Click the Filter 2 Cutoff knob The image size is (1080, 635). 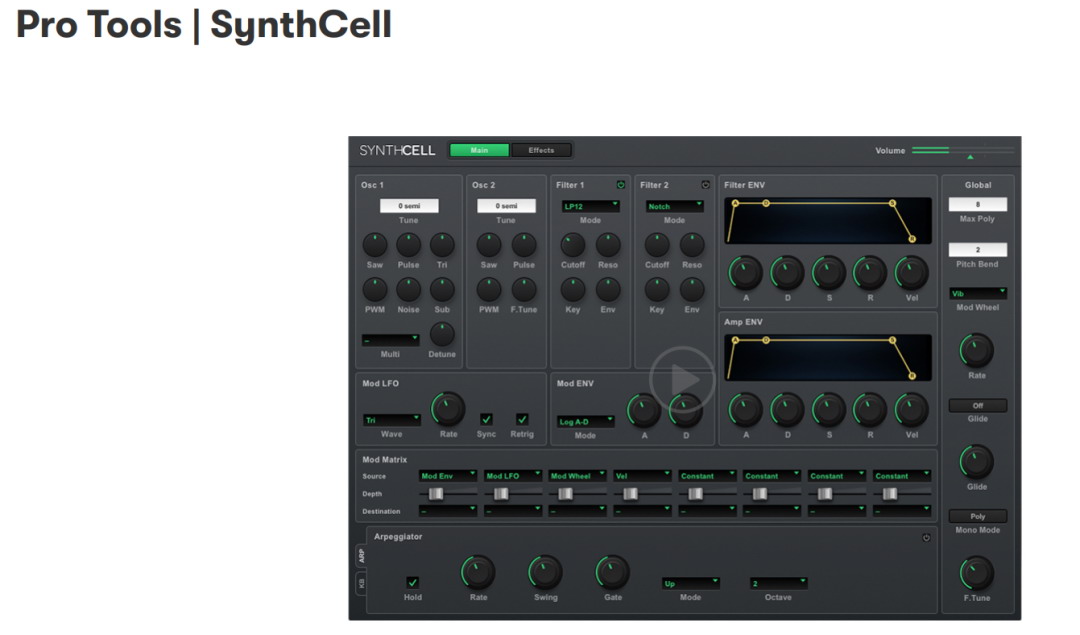click(x=657, y=244)
